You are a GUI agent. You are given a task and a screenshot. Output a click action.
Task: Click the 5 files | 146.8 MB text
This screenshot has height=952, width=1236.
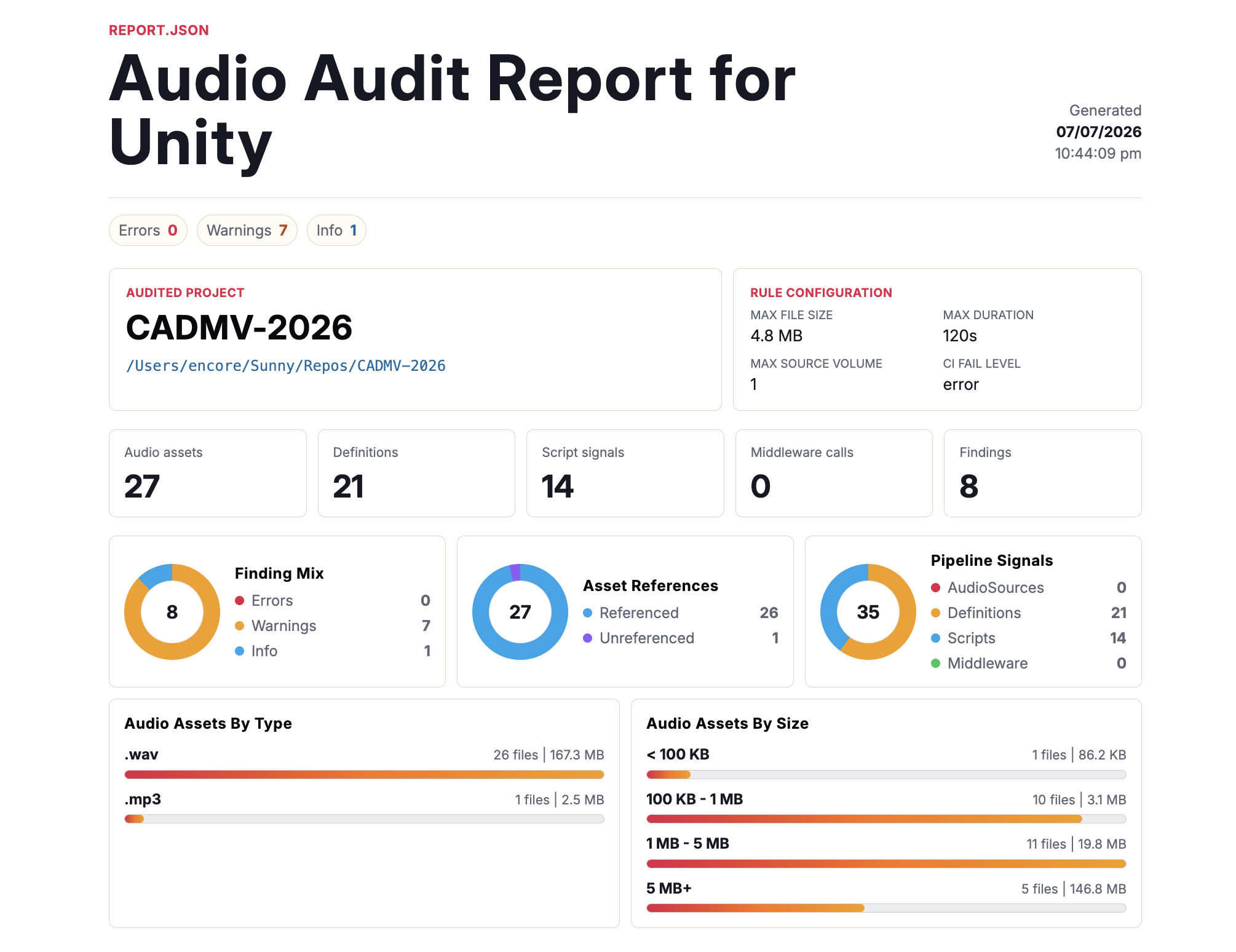tap(1074, 889)
